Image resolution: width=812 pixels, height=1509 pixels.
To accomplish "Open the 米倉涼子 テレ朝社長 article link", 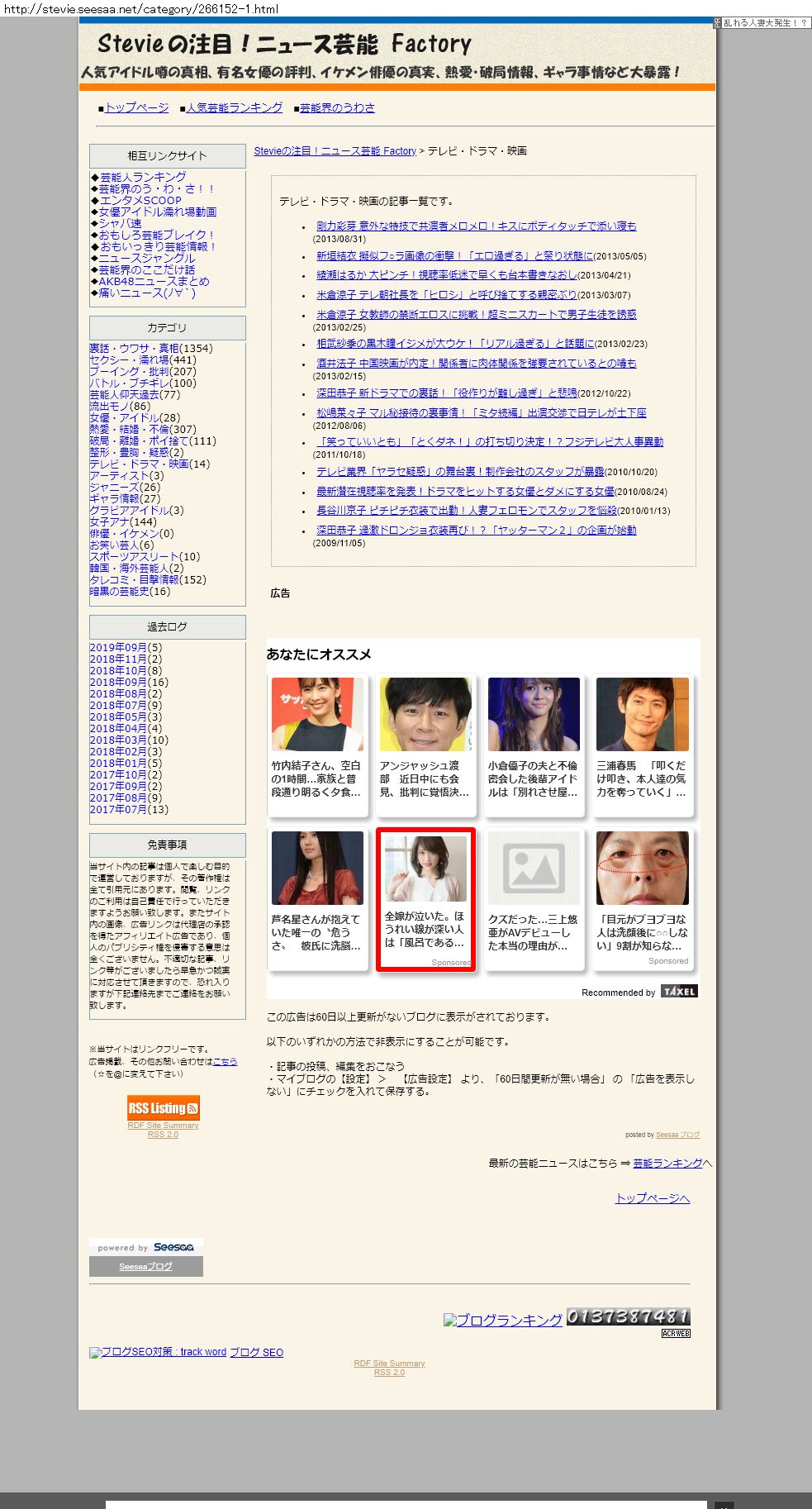I will click(x=447, y=294).
